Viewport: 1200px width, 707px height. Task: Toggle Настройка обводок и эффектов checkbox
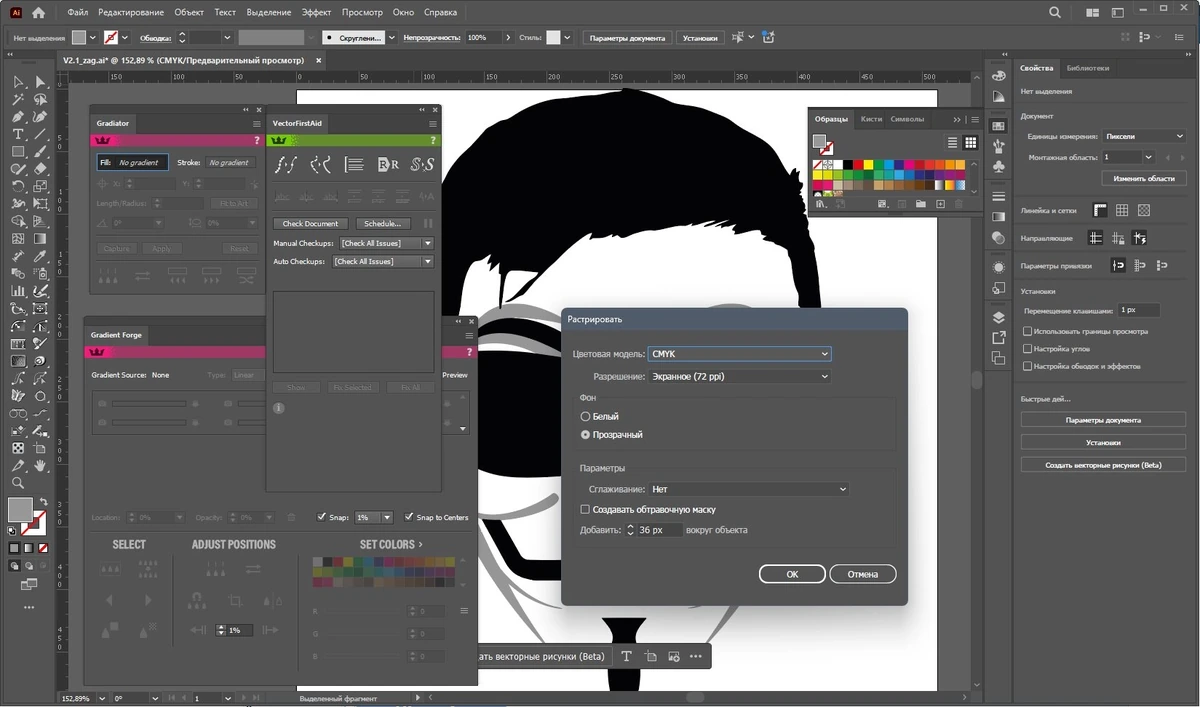(x=1028, y=366)
